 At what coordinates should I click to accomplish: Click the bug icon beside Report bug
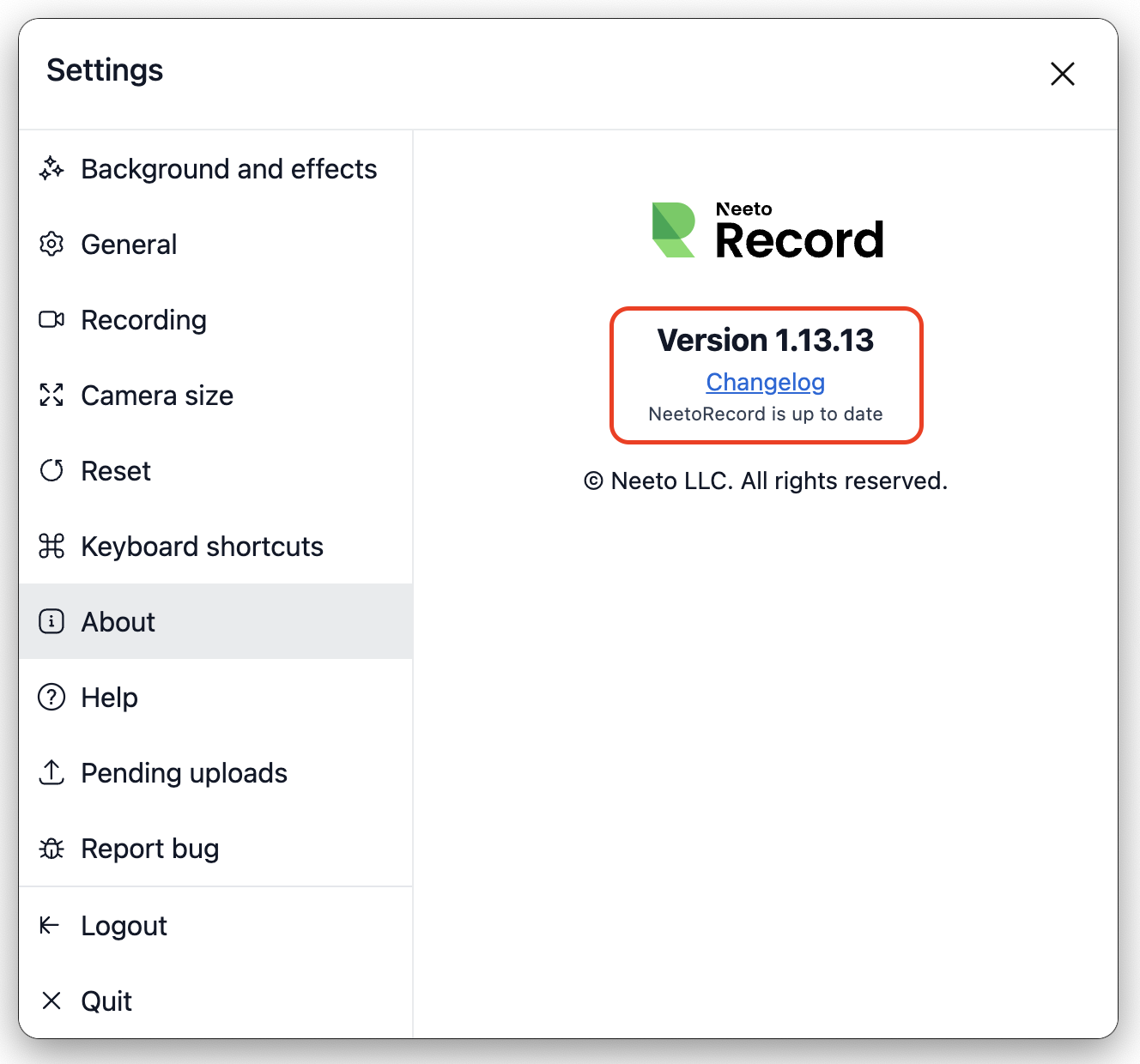[52, 849]
